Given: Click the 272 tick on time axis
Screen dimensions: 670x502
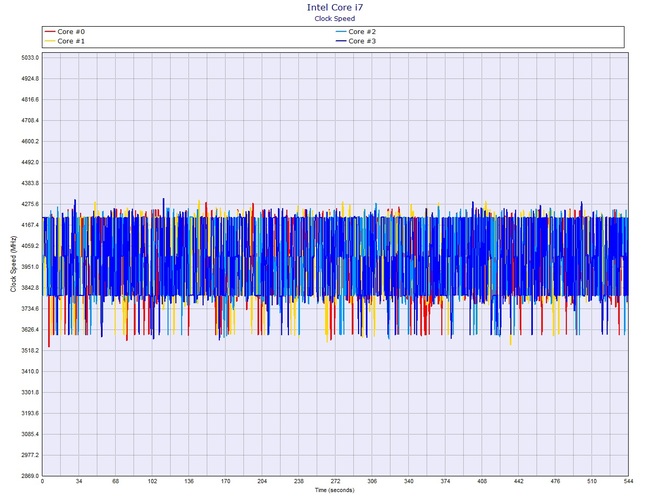Looking at the screenshot, I should click(335, 481).
